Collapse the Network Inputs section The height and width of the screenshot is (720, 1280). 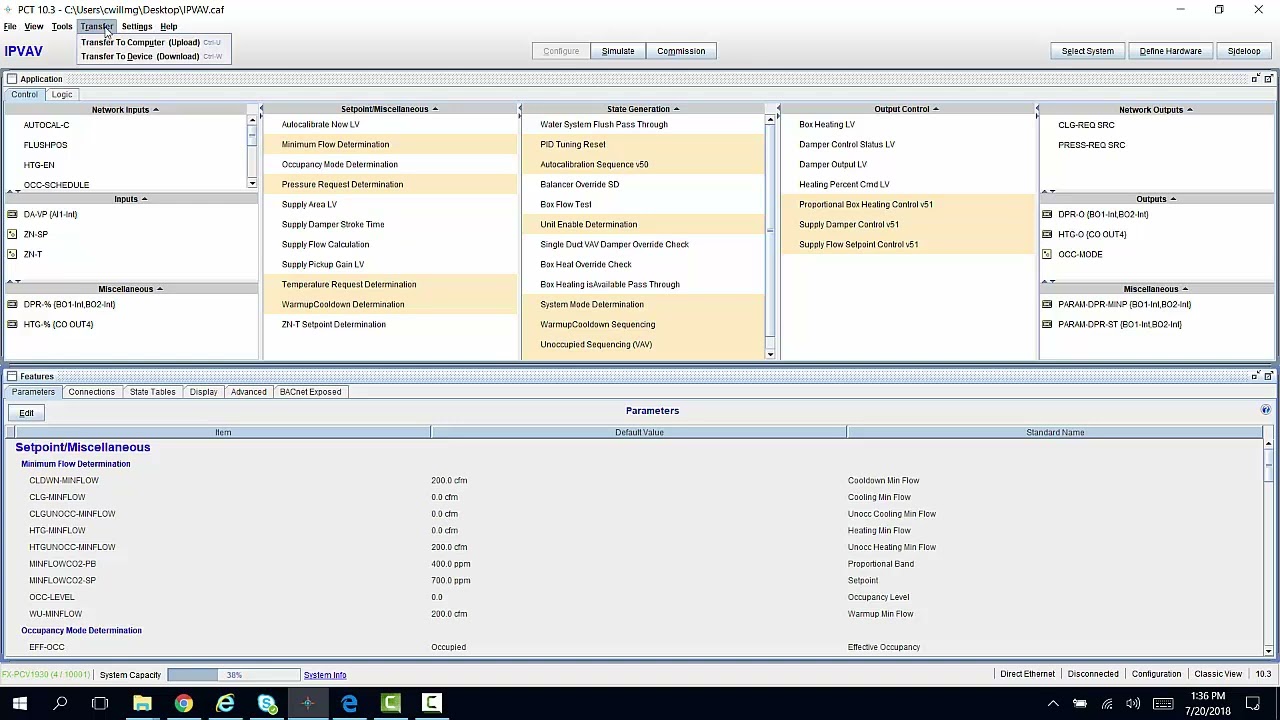tap(155, 109)
